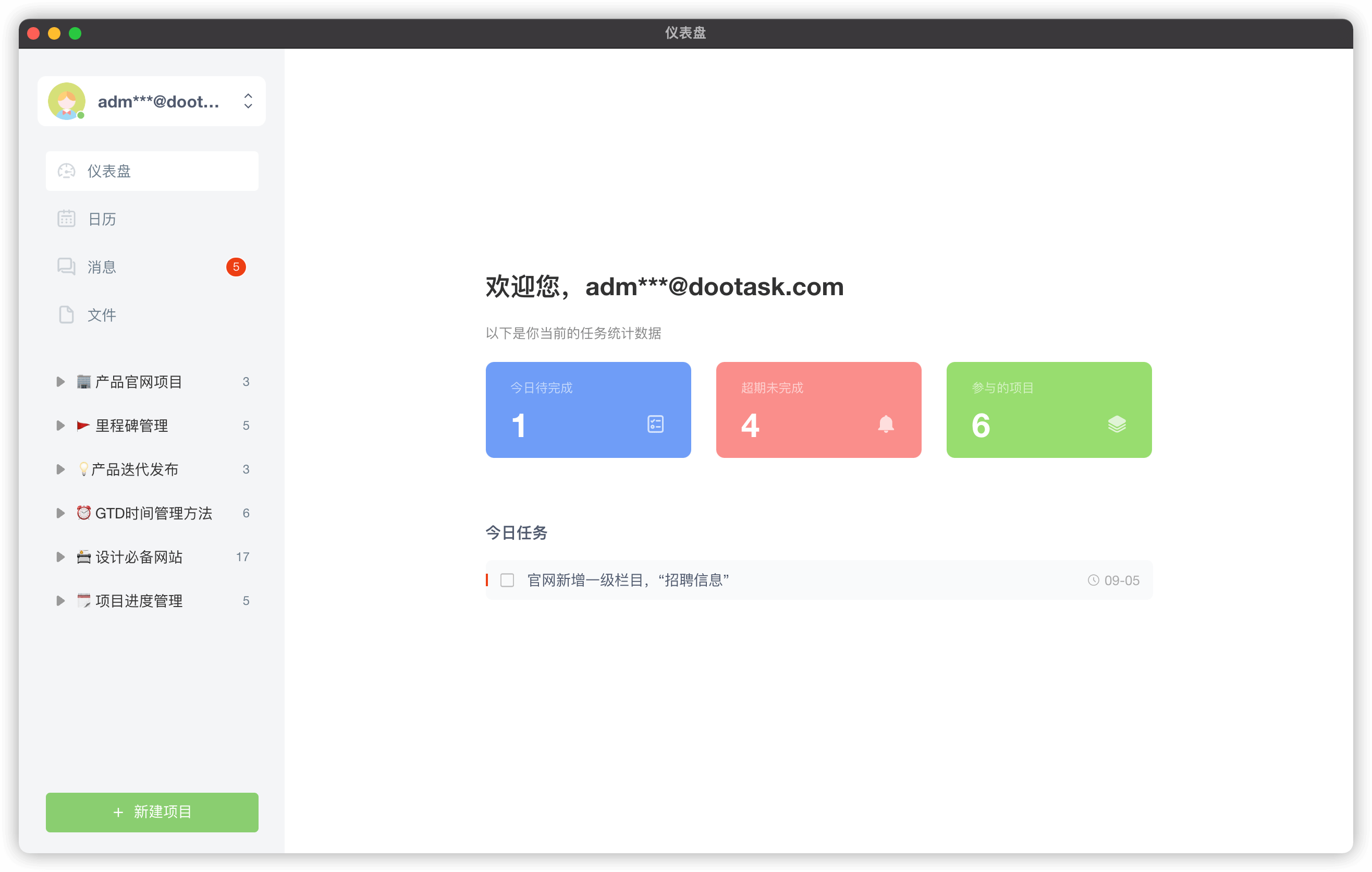
Task: Switch to the 日历 section
Action: [x=102, y=219]
